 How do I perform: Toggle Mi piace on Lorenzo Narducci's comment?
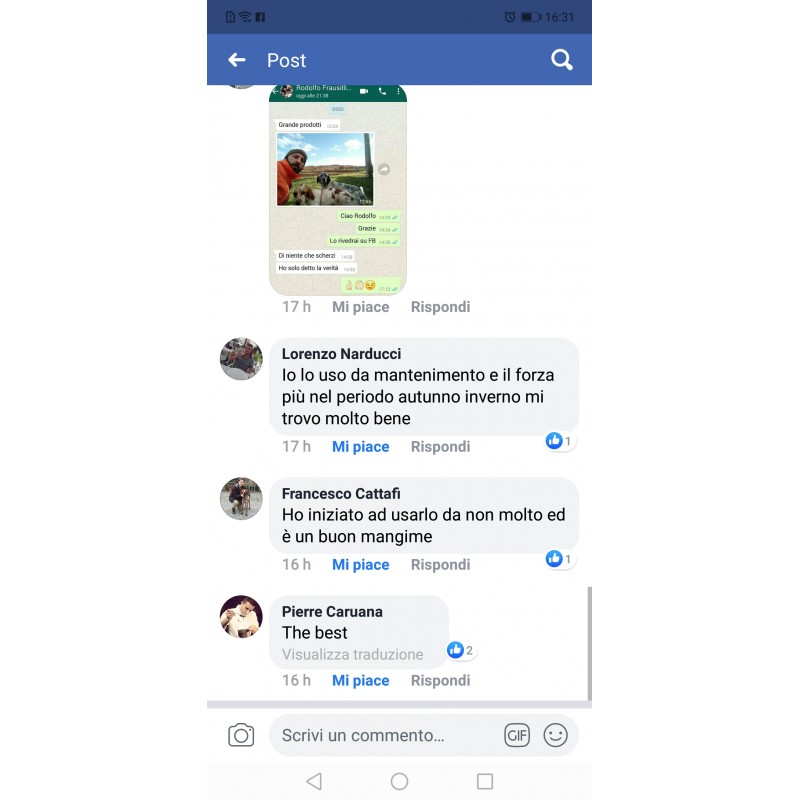[360, 446]
